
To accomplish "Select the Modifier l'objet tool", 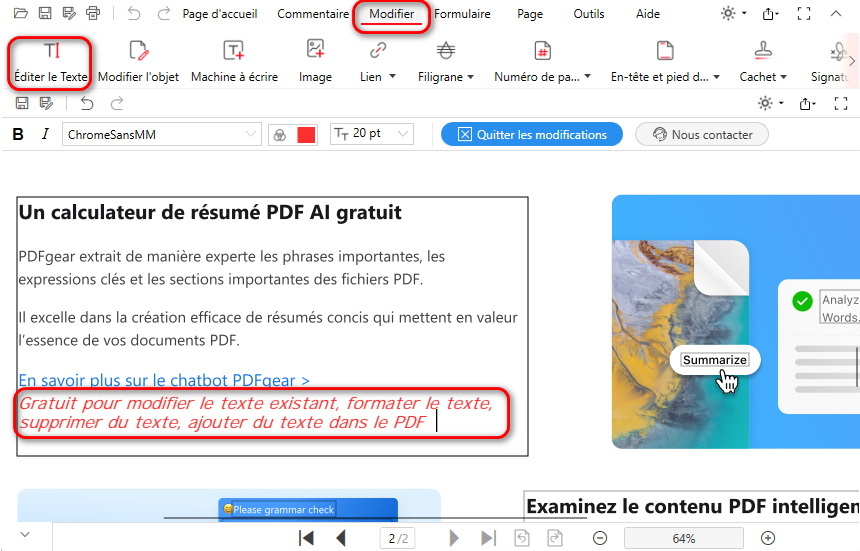I will 138,62.
